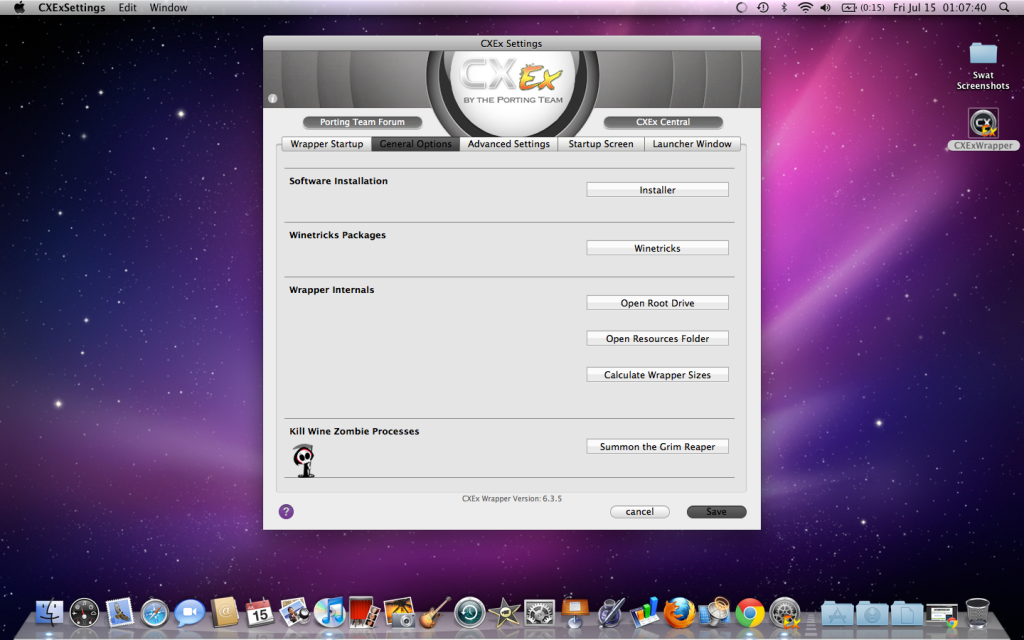Switch to the Advanced Settings tab

point(509,144)
